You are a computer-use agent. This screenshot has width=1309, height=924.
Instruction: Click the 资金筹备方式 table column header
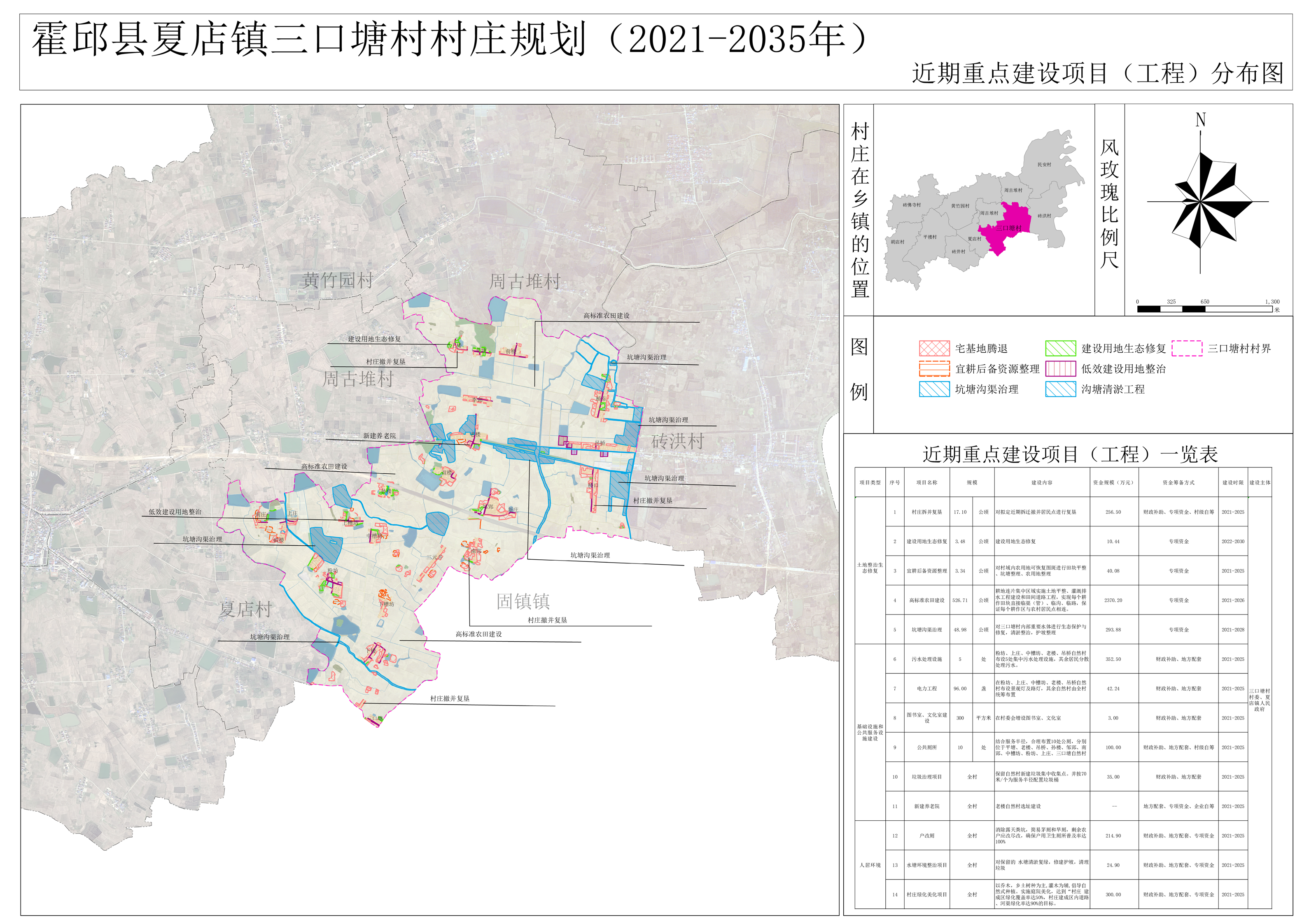[x=1178, y=483]
